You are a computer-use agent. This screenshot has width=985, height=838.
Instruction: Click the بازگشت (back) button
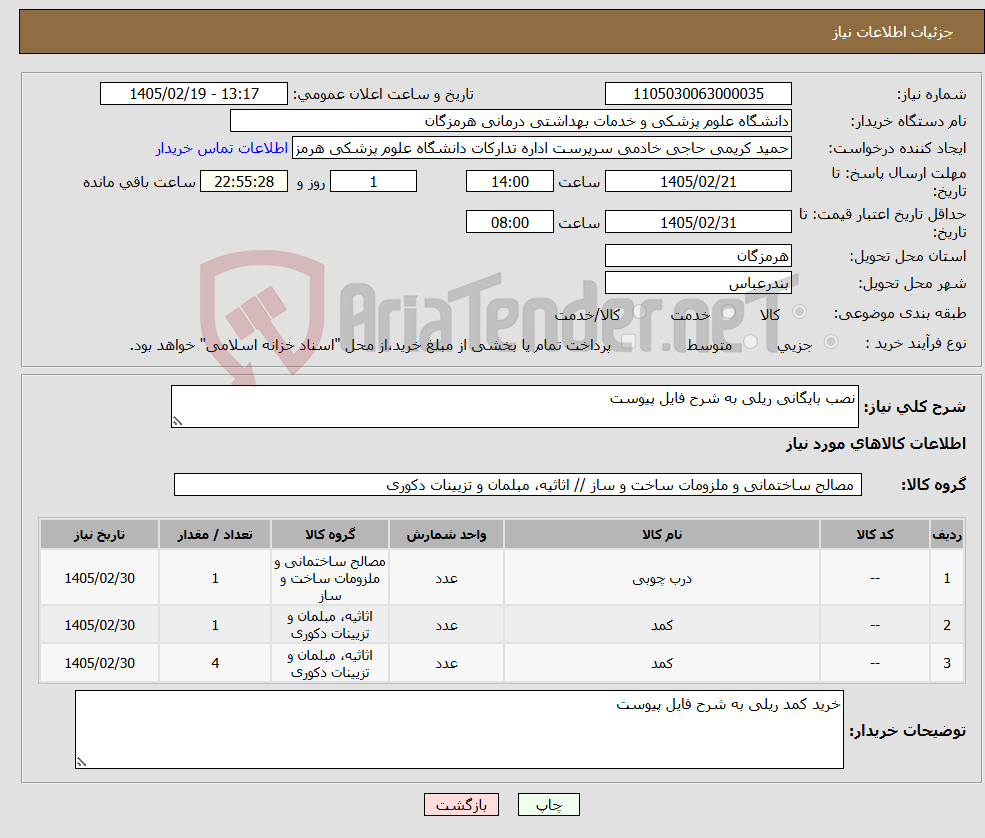click(461, 805)
